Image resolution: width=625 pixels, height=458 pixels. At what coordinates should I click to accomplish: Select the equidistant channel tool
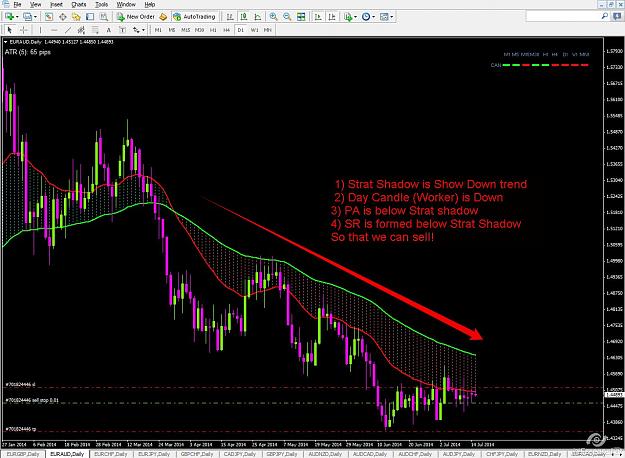coord(81,30)
